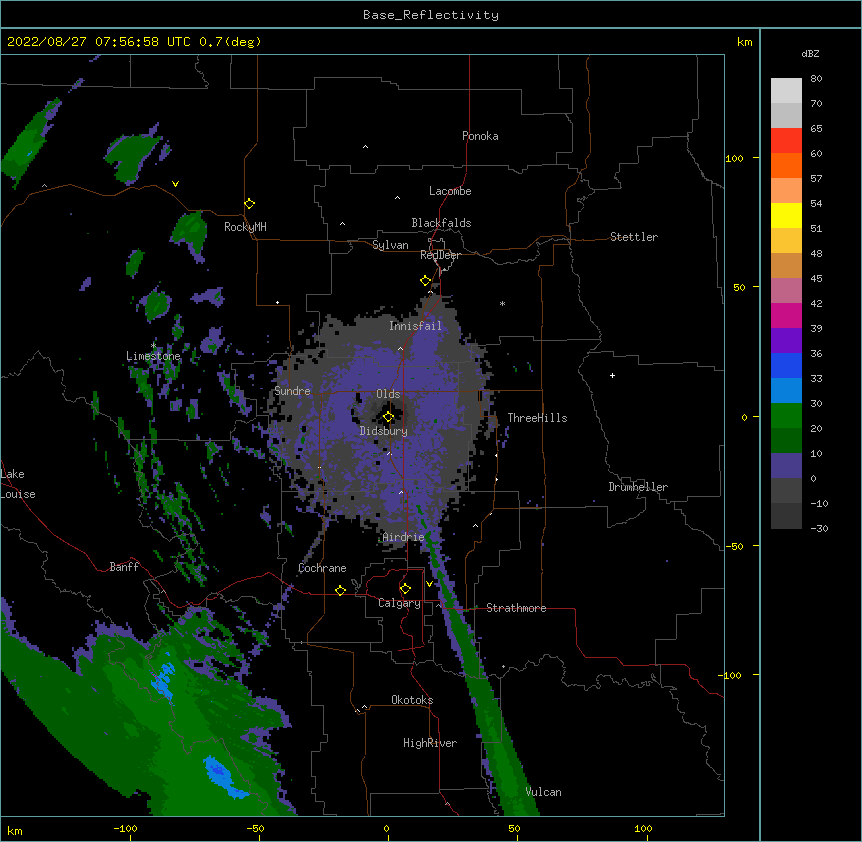Pick the dark blue 36 dBZ legend swatch

click(x=786, y=365)
